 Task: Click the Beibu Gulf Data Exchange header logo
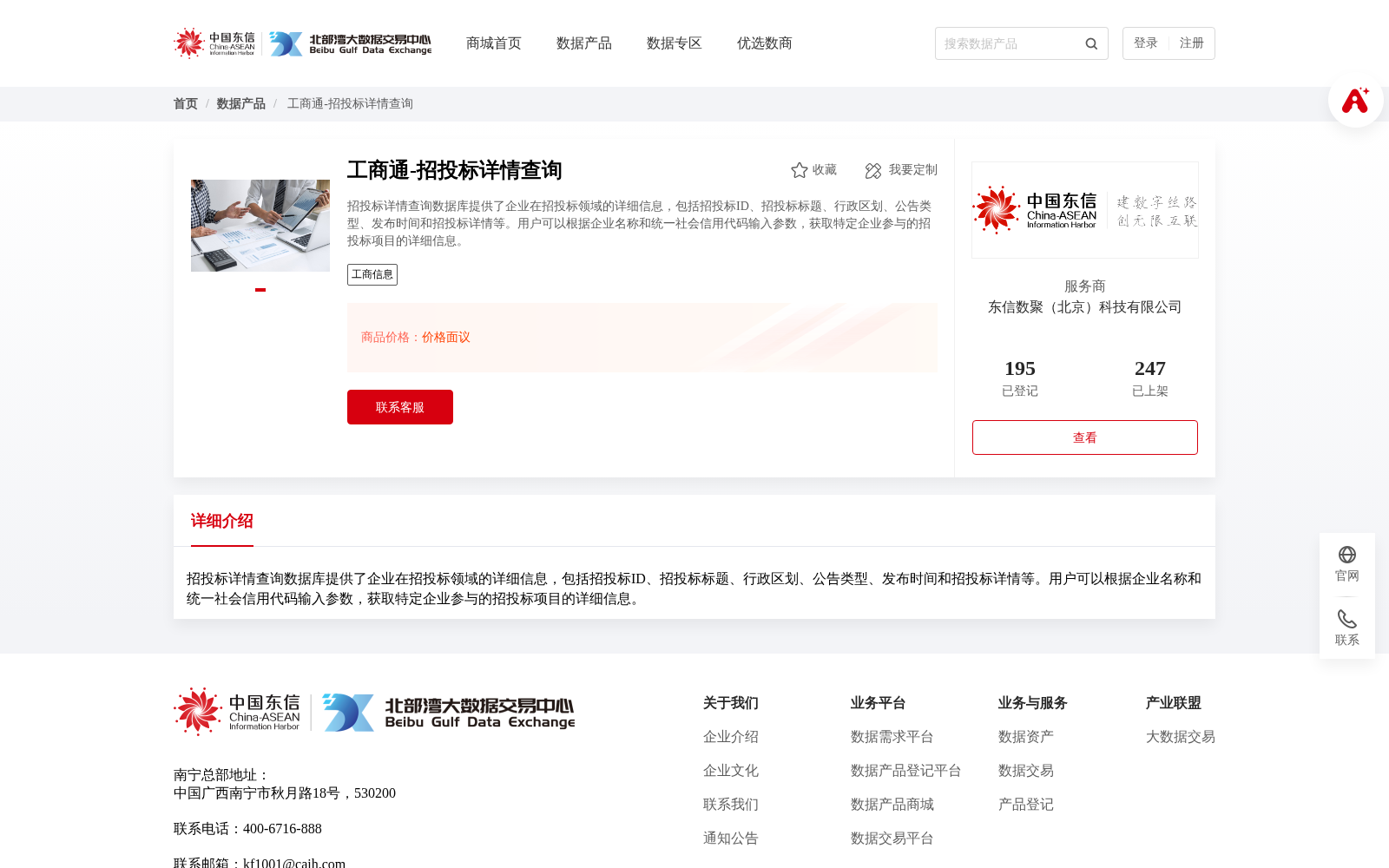350,43
